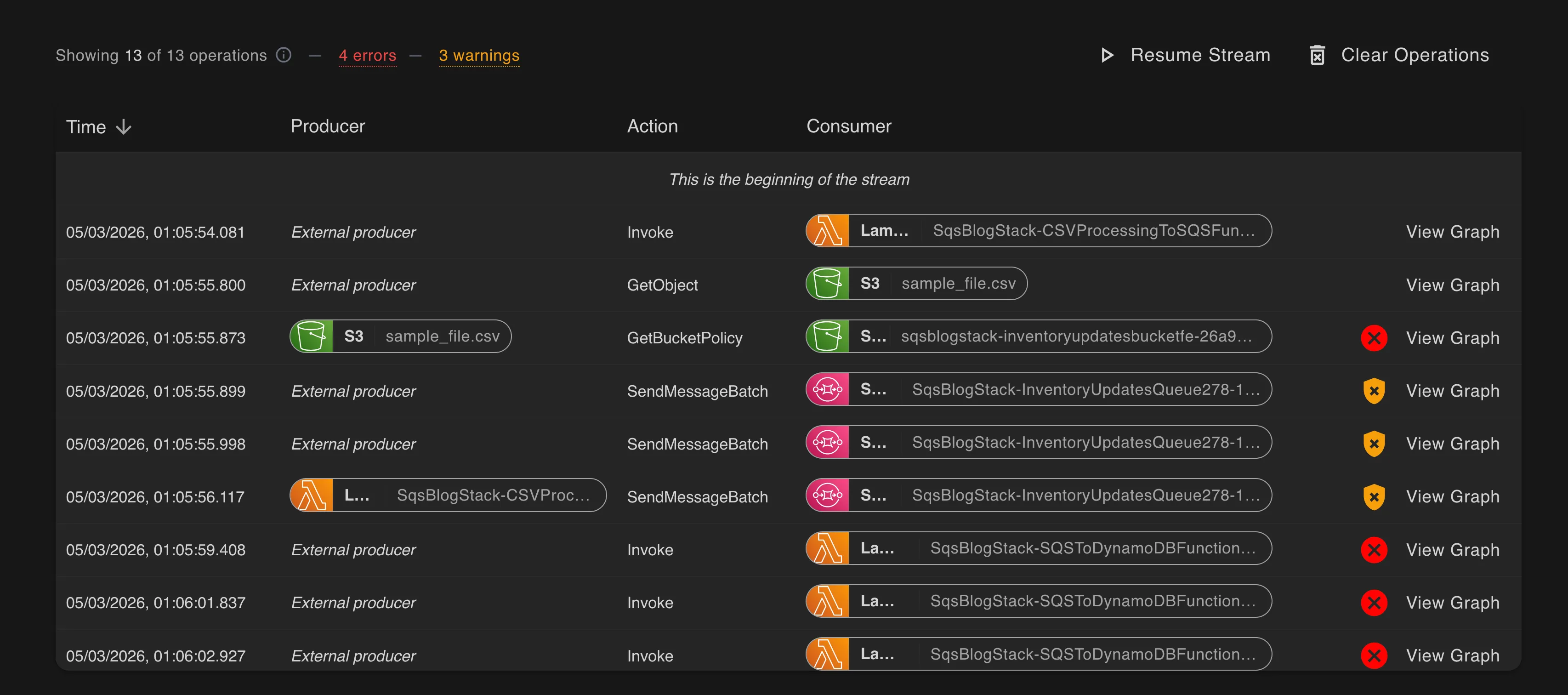
Task: View Graph for 01:05:59.408 Invoke row
Action: [1452, 550]
